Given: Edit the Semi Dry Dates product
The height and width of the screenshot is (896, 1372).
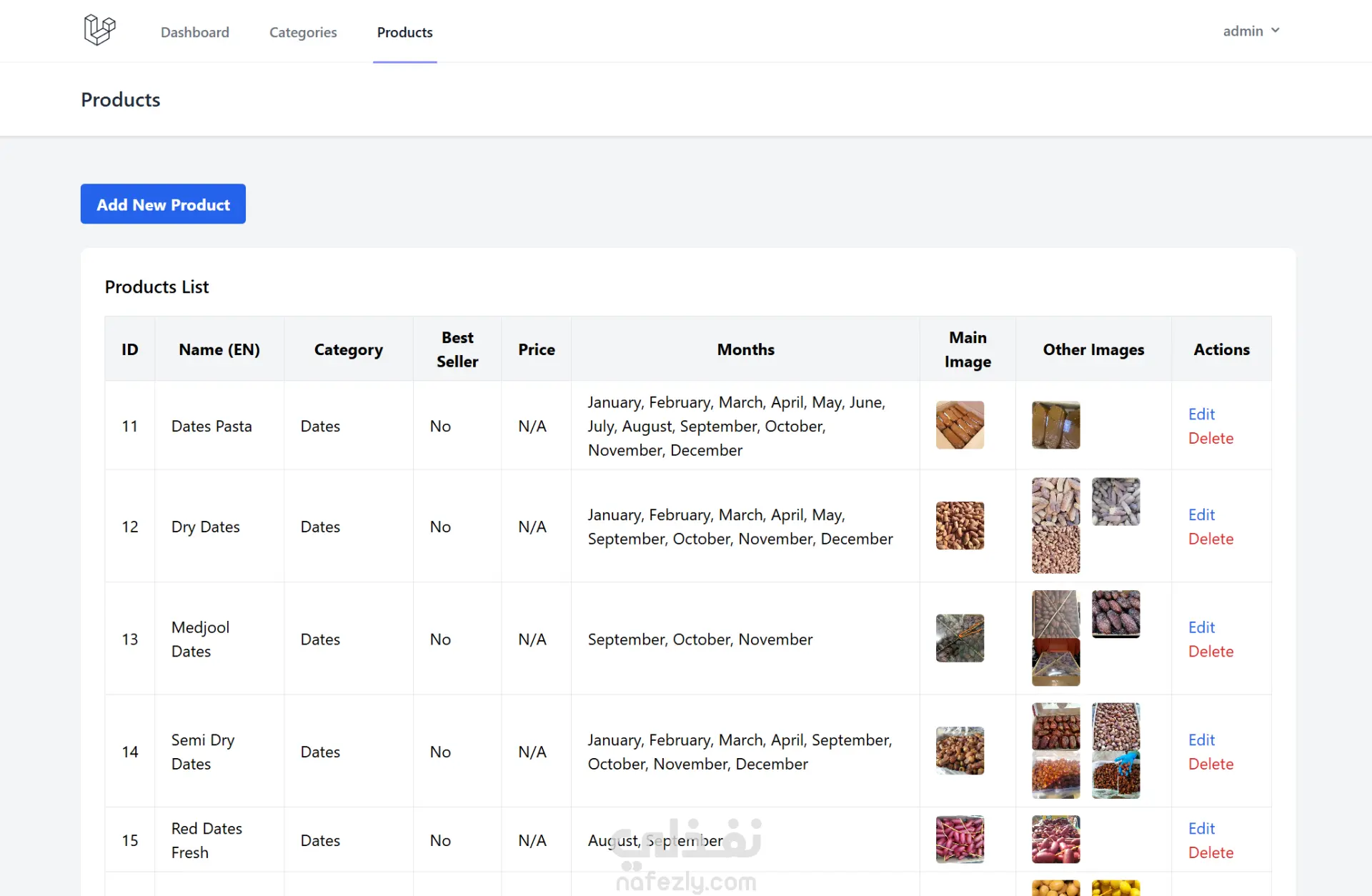Looking at the screenshot, I should (1201, 740).
